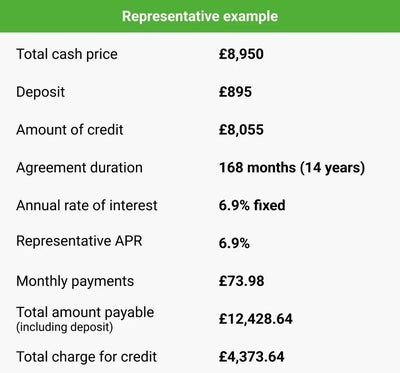Select the Total amount payable label

click(x=85, y=313)
